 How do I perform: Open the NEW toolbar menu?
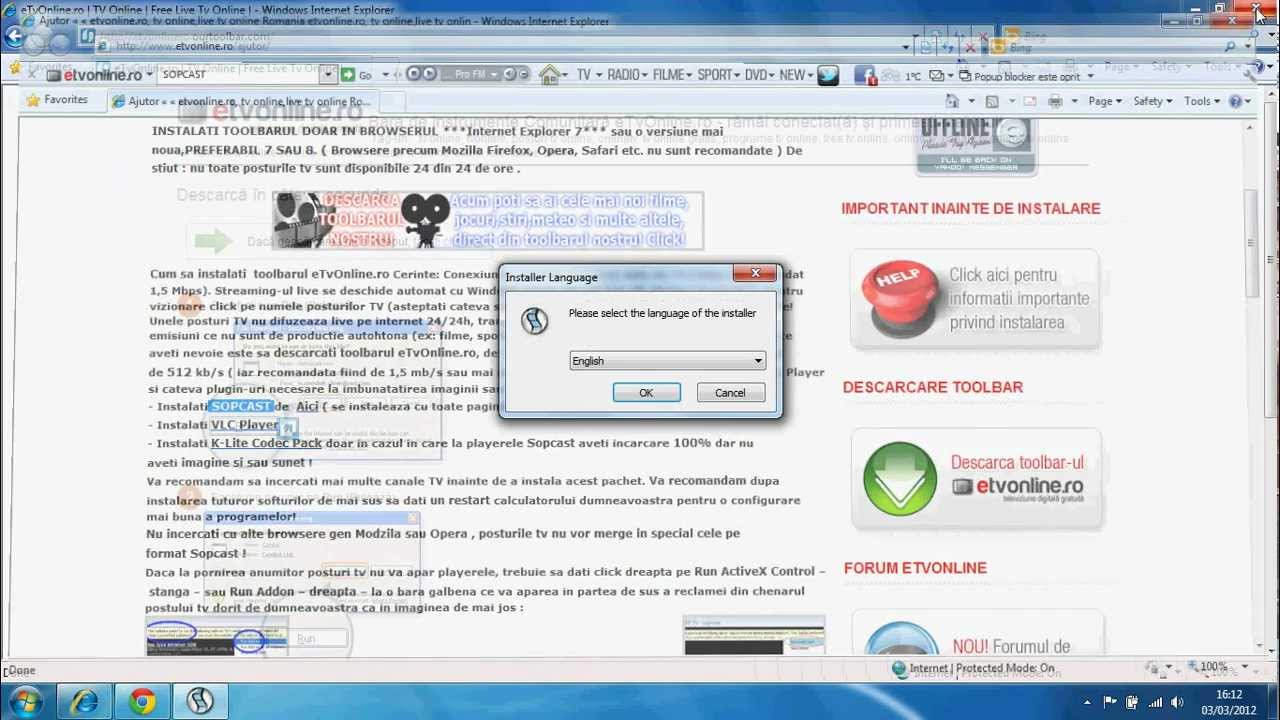(796, 75)
